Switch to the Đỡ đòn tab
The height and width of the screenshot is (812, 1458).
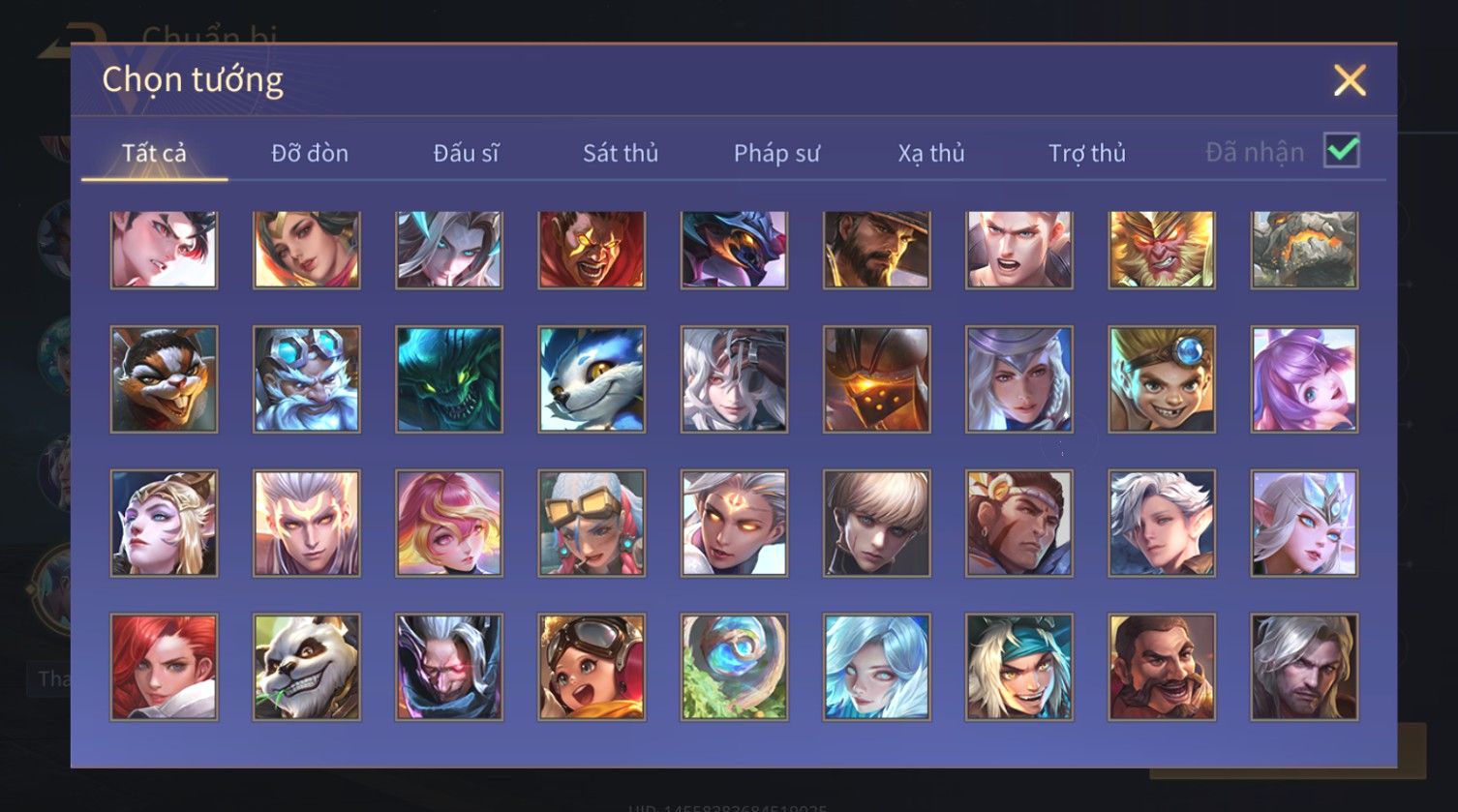pyautogui.click(x=310, y=153)
